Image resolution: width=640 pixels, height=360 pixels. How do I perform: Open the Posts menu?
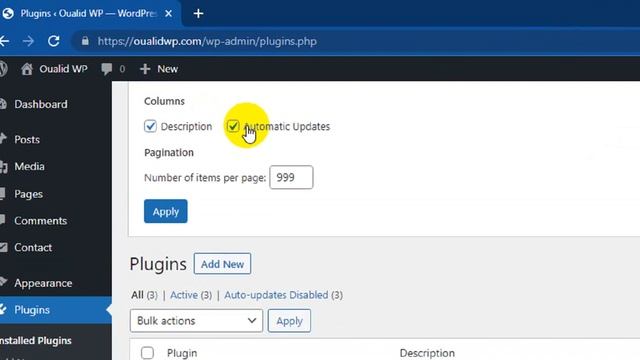point(27,139)
